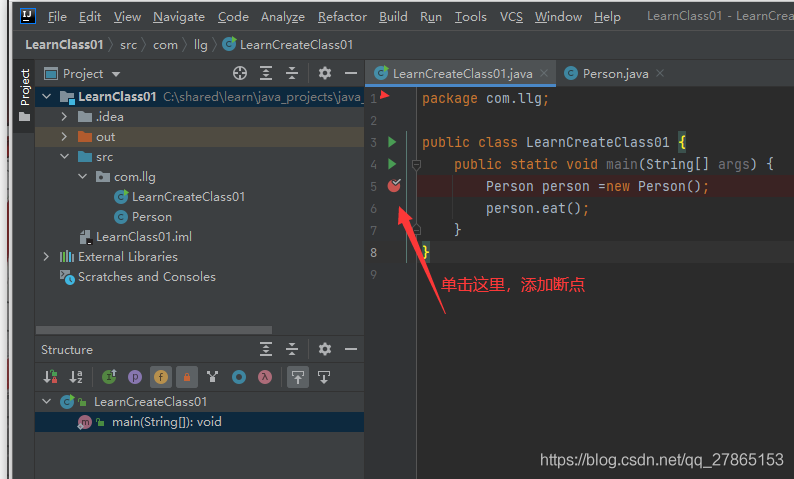The image size is (794, 479).
Task: Open the Refactor menu
Action: [342, 17]
